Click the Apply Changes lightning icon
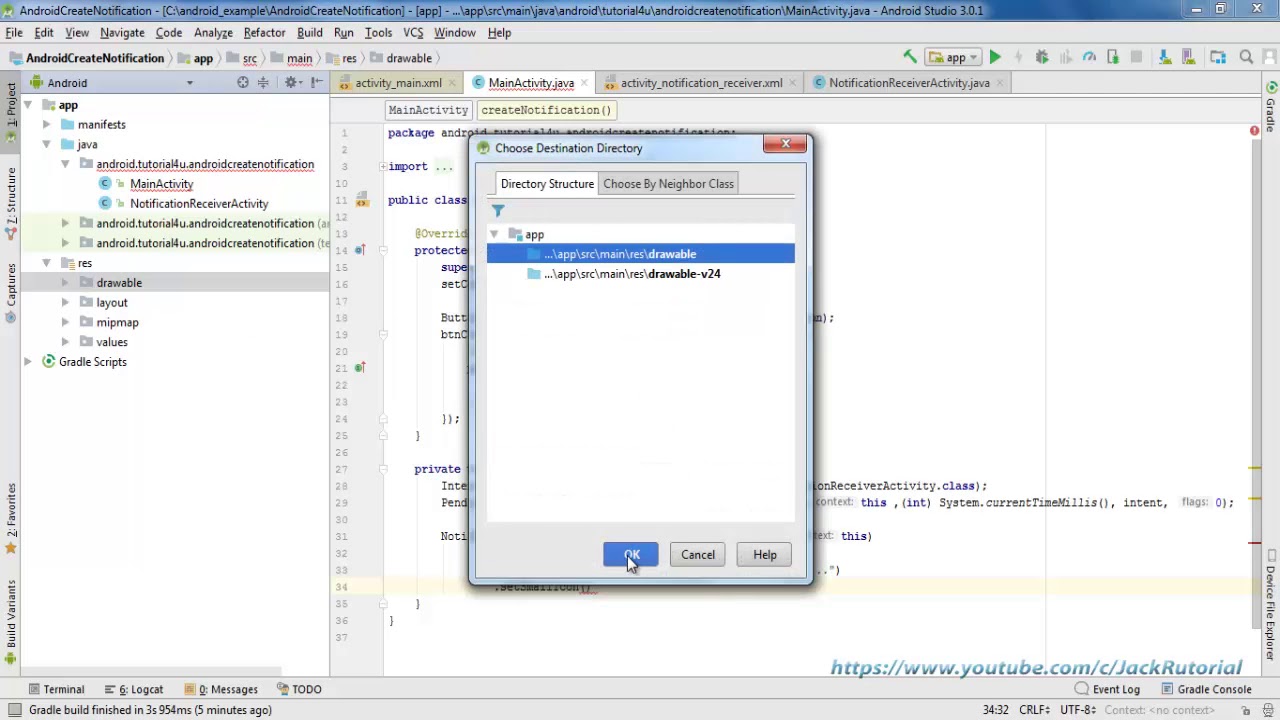 click(x=1018, y=57)
